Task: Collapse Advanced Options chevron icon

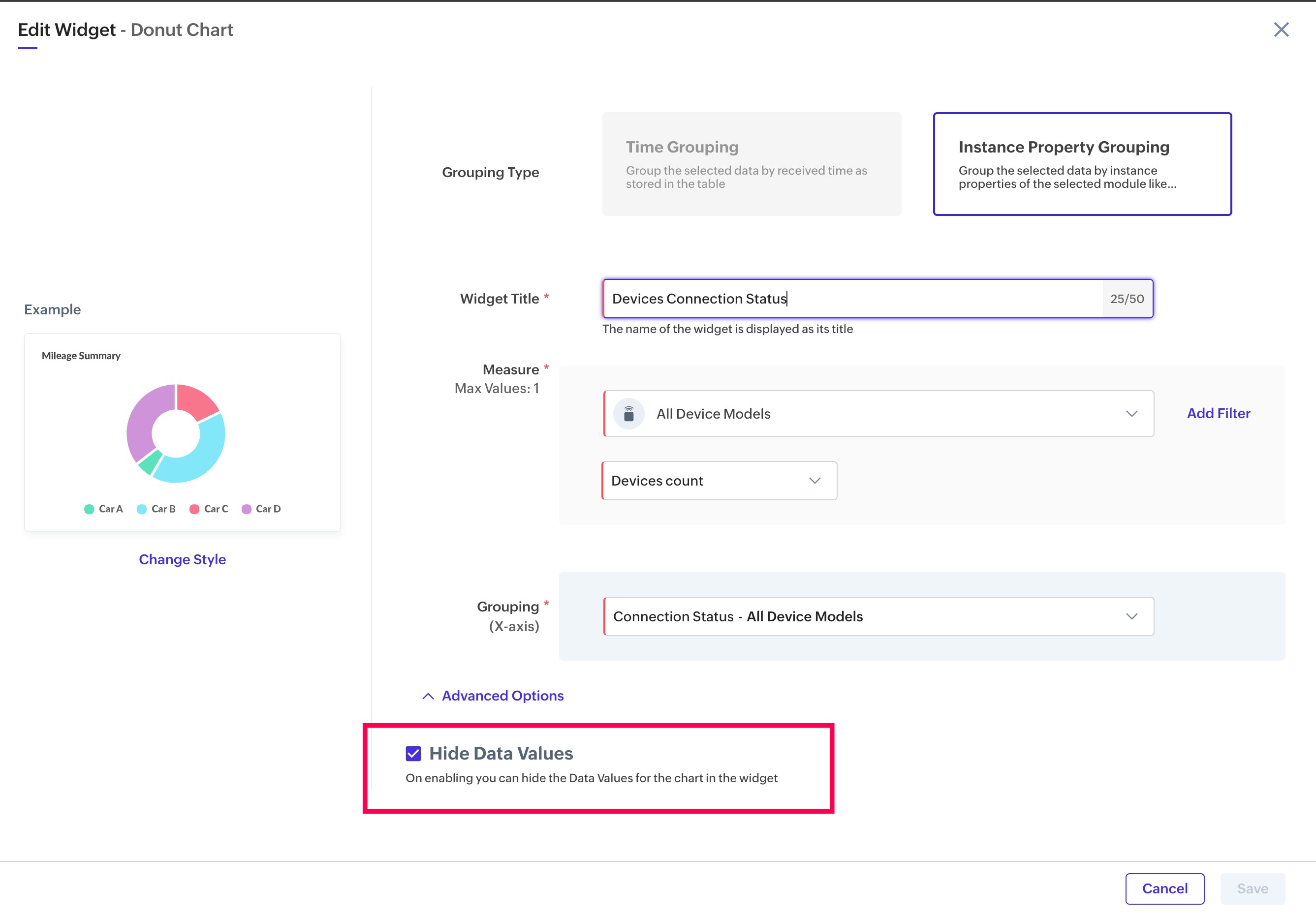Action: [x=428, y=696]
